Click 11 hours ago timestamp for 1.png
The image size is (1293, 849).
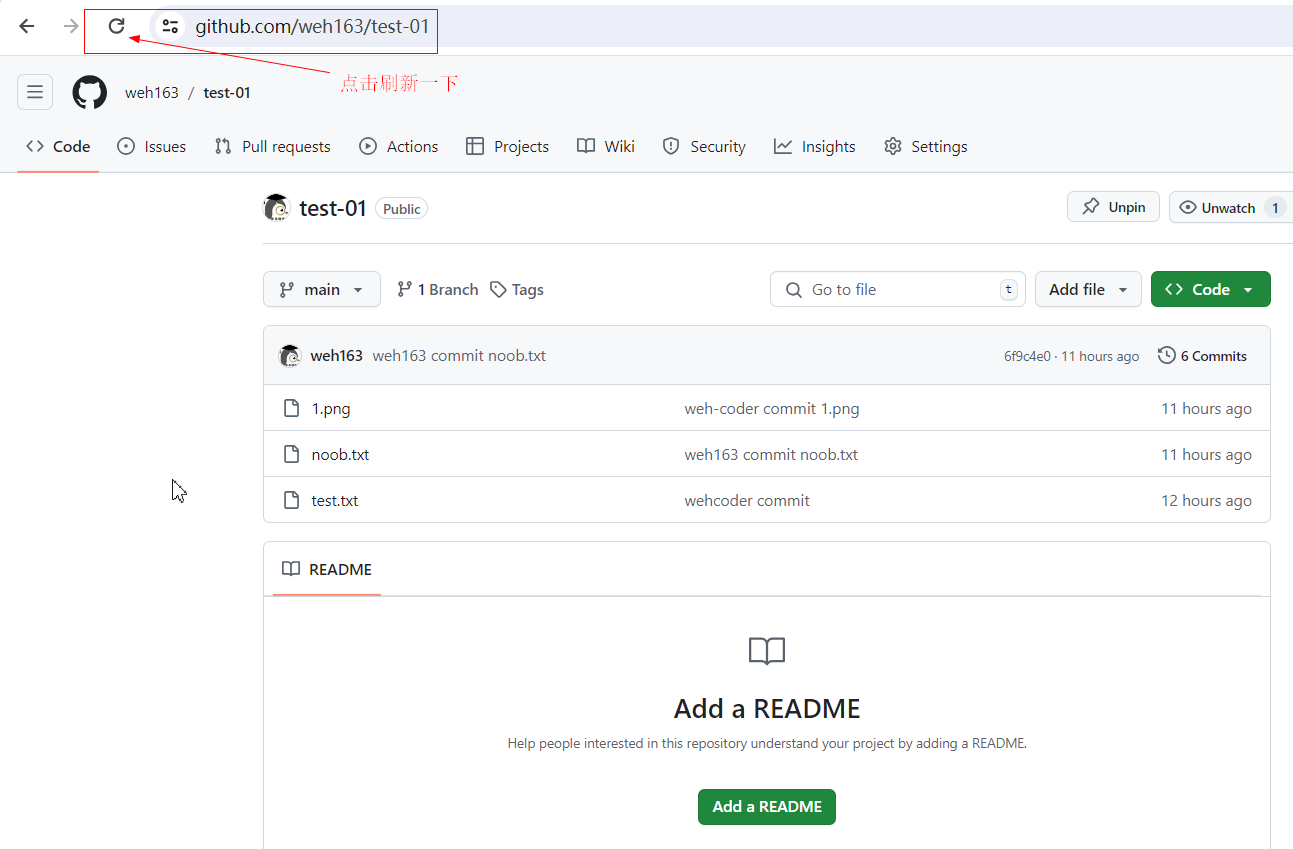pos(1206,408)
